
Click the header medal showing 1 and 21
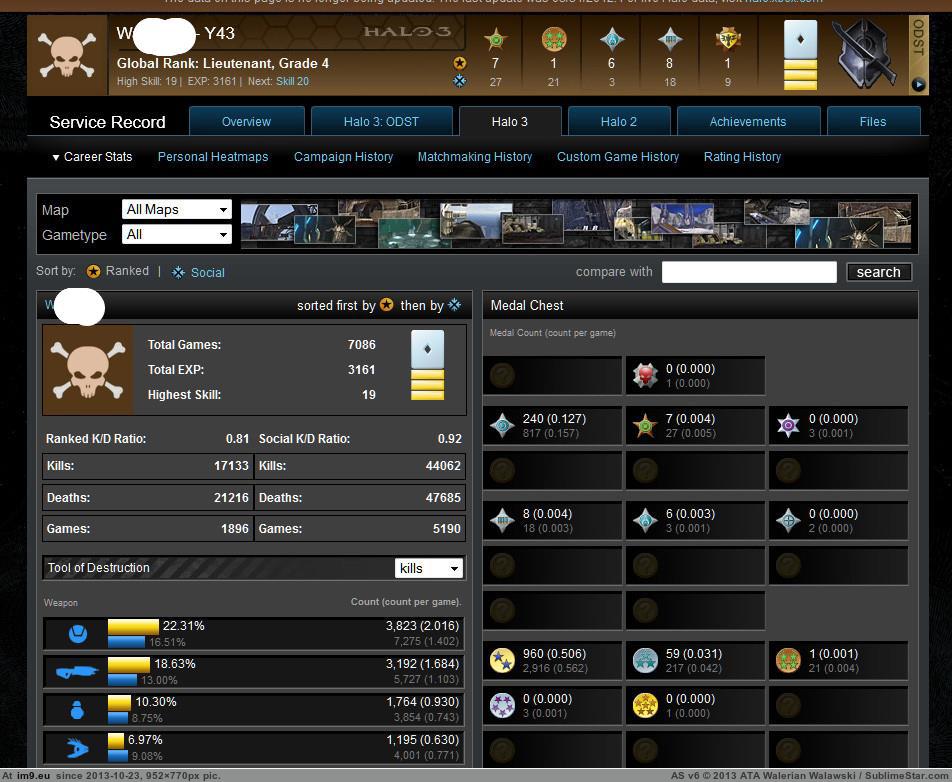click(x=554, y=39)
